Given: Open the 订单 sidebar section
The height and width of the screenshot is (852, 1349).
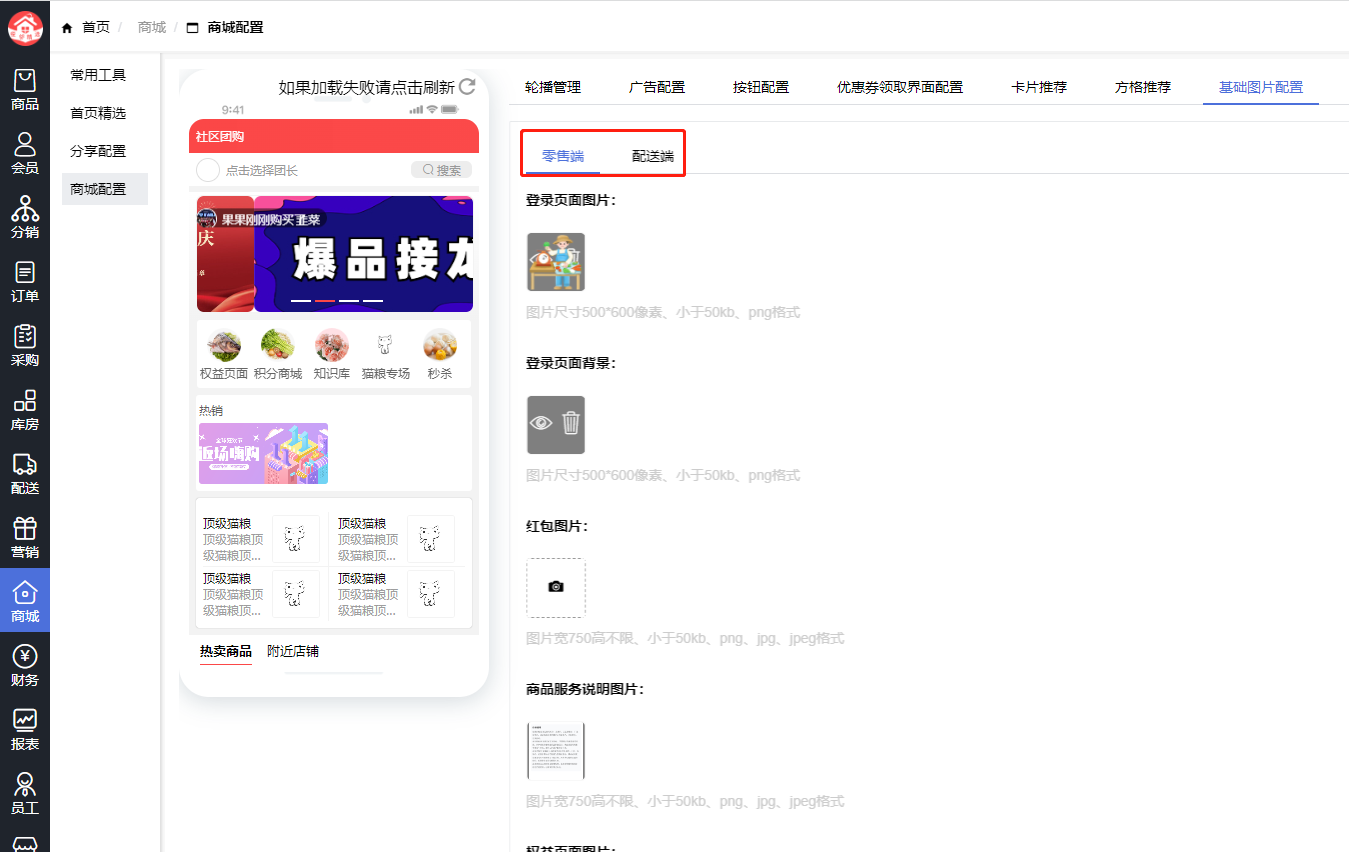Looking at the screenshot, I should point(25,282).
